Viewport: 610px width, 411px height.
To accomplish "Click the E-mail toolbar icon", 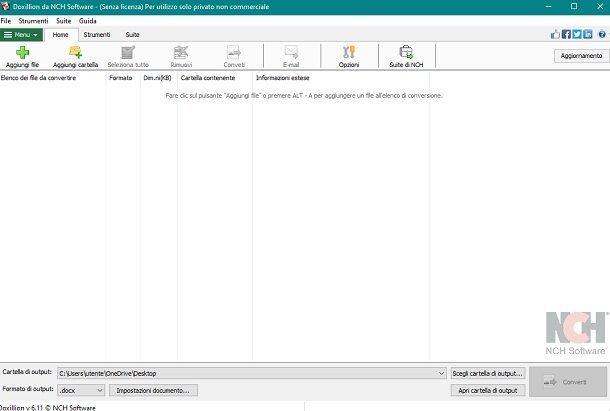I will point(291,53).
